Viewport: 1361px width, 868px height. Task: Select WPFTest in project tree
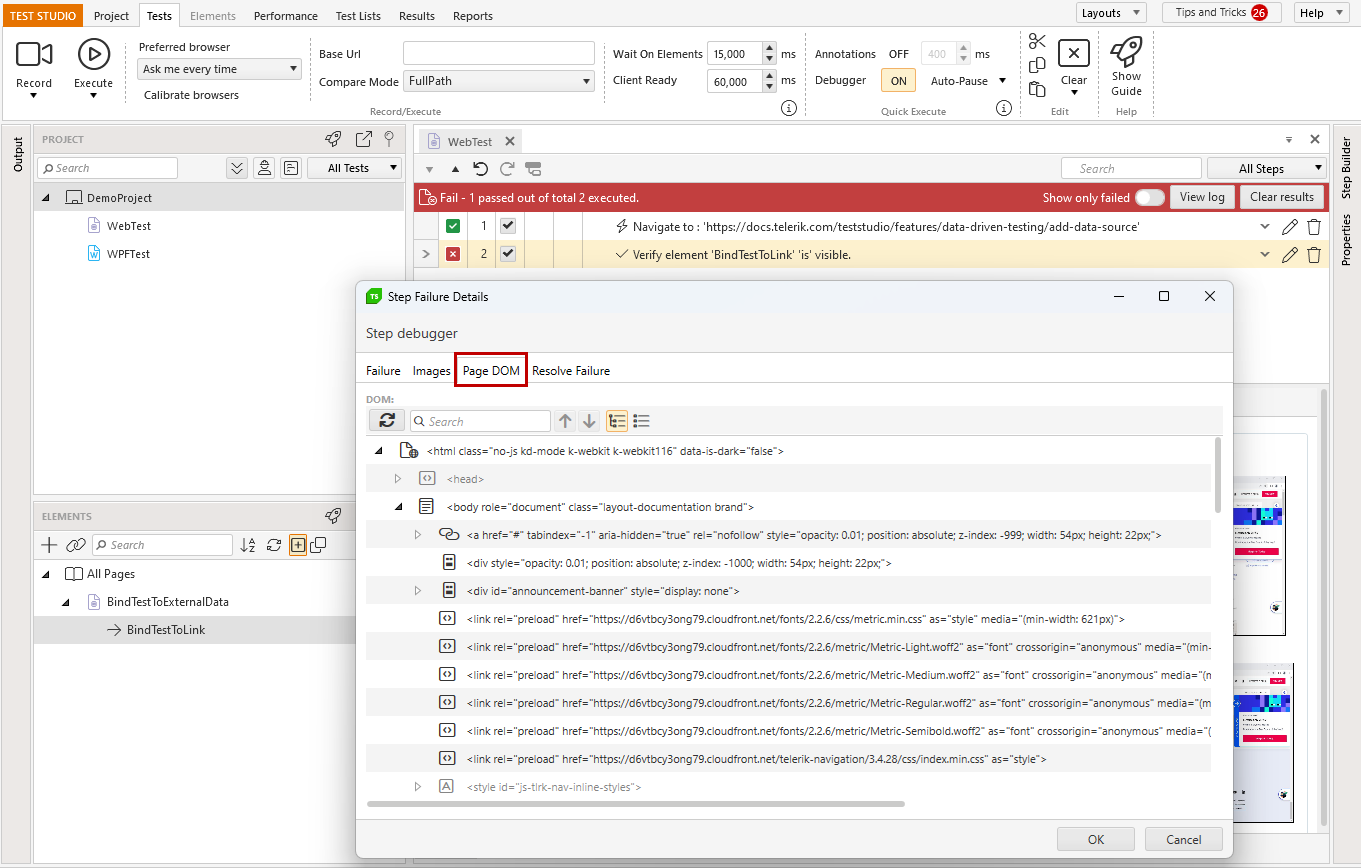click(128, 254)
